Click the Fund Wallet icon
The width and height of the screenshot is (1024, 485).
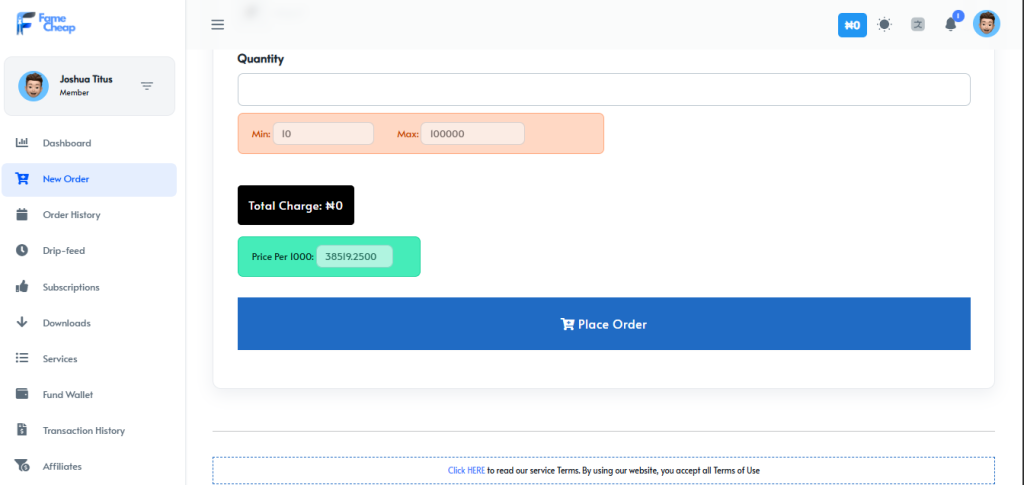(x=22, y=394)
